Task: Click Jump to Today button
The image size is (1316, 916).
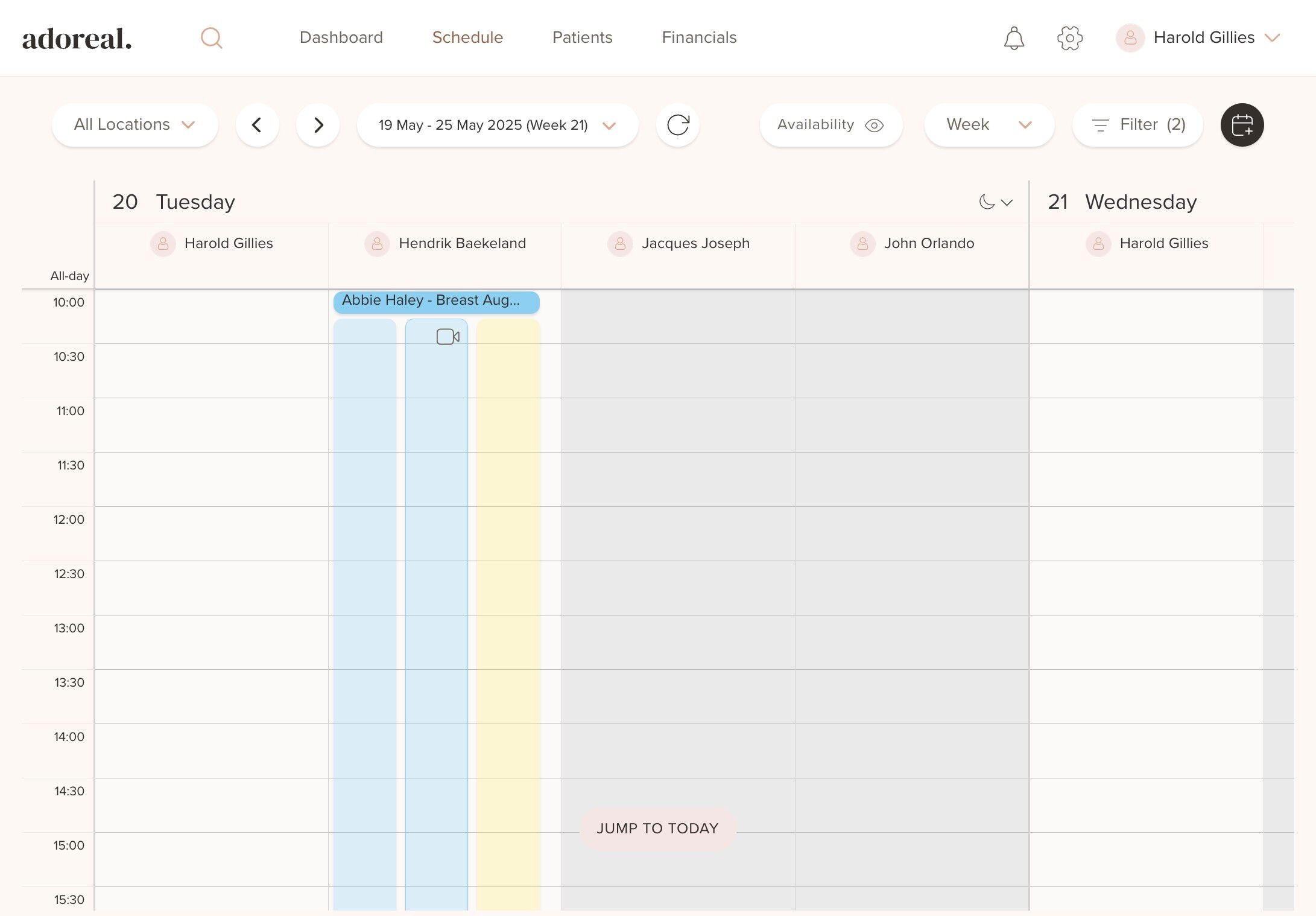Action: 657,829
